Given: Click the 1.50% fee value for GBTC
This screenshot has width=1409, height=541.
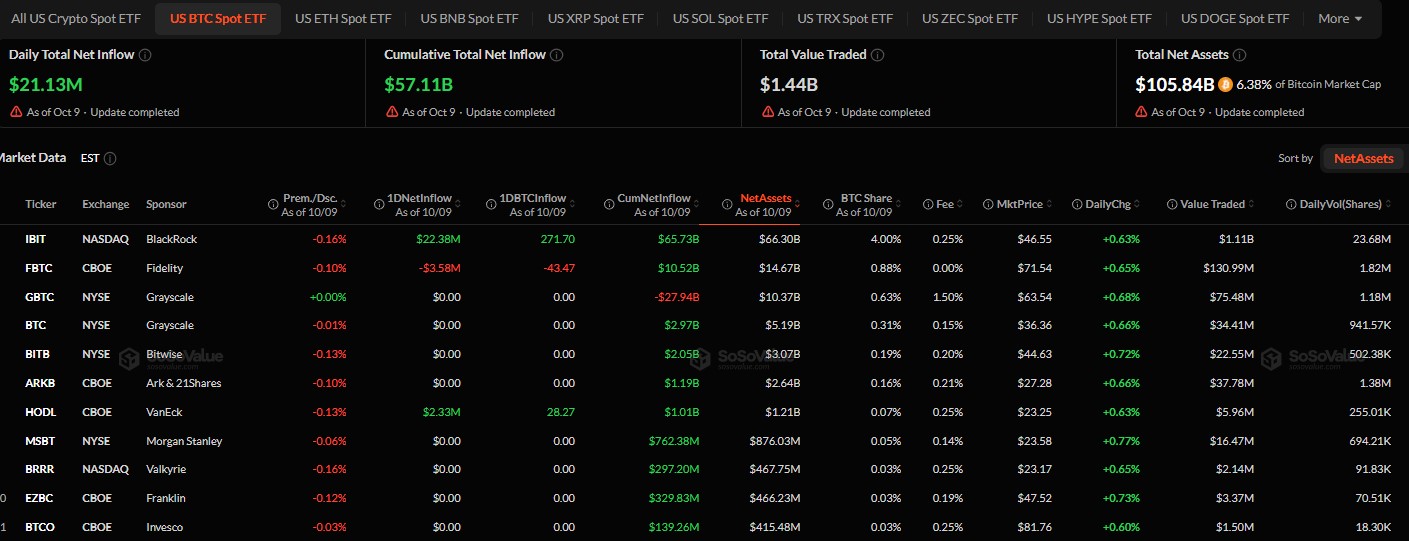Looking at the screenshot, I should click(x=946, y=297).
